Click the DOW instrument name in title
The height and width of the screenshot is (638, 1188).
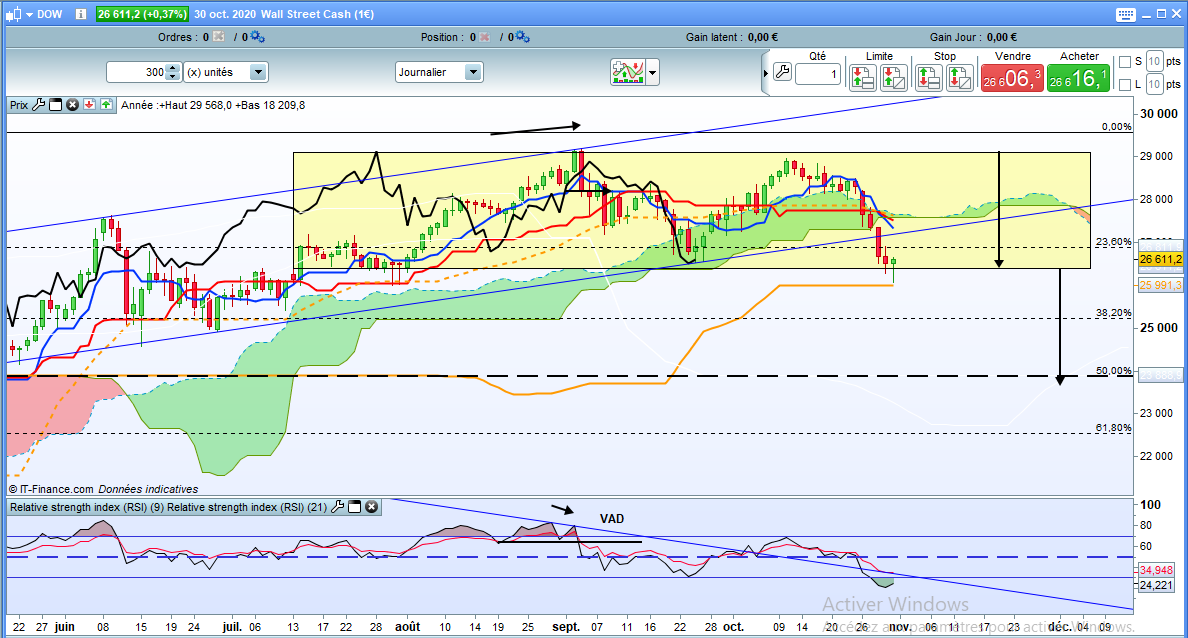tap(50, 14)
